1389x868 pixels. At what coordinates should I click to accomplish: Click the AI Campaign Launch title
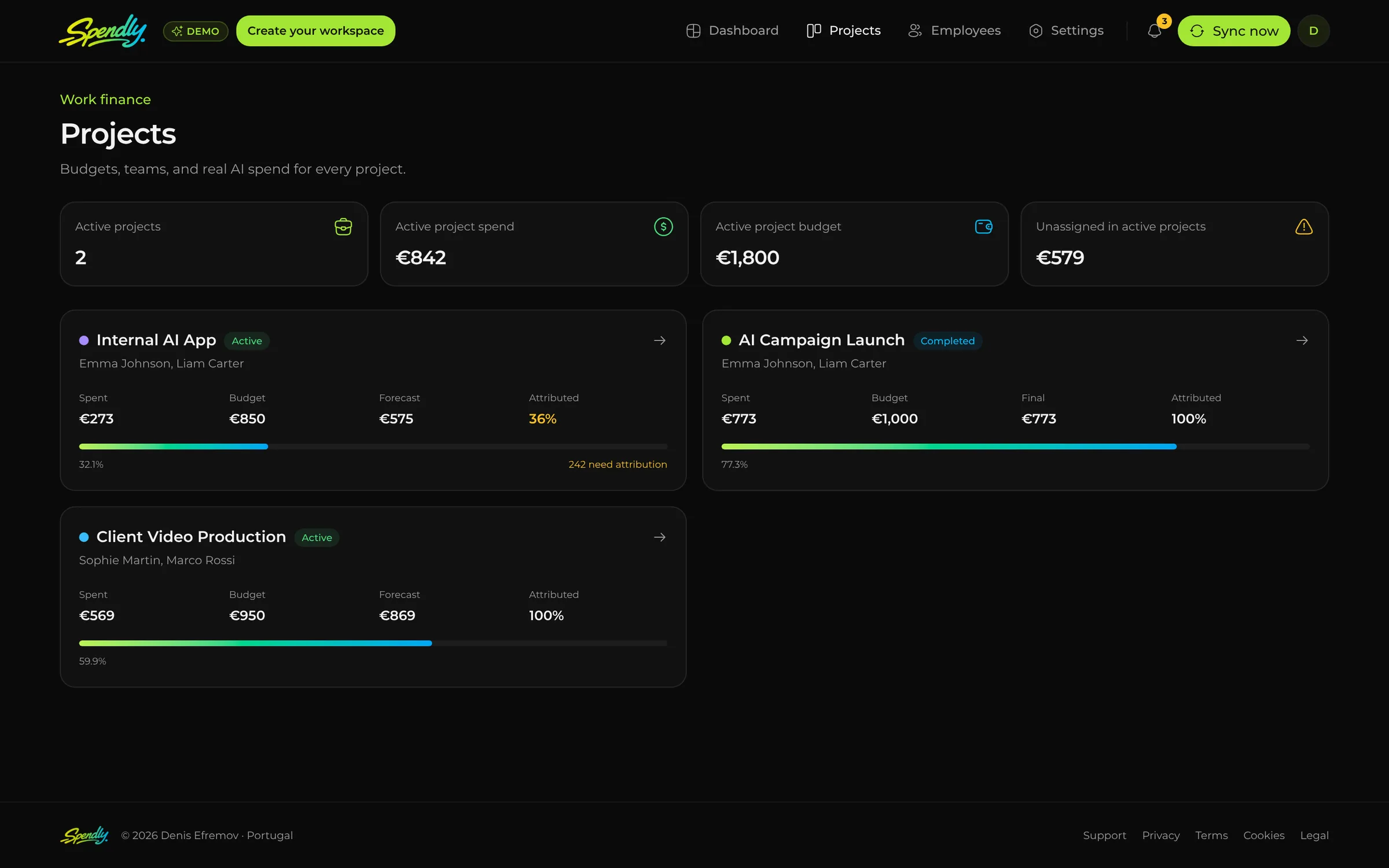[x=821, y=340]
